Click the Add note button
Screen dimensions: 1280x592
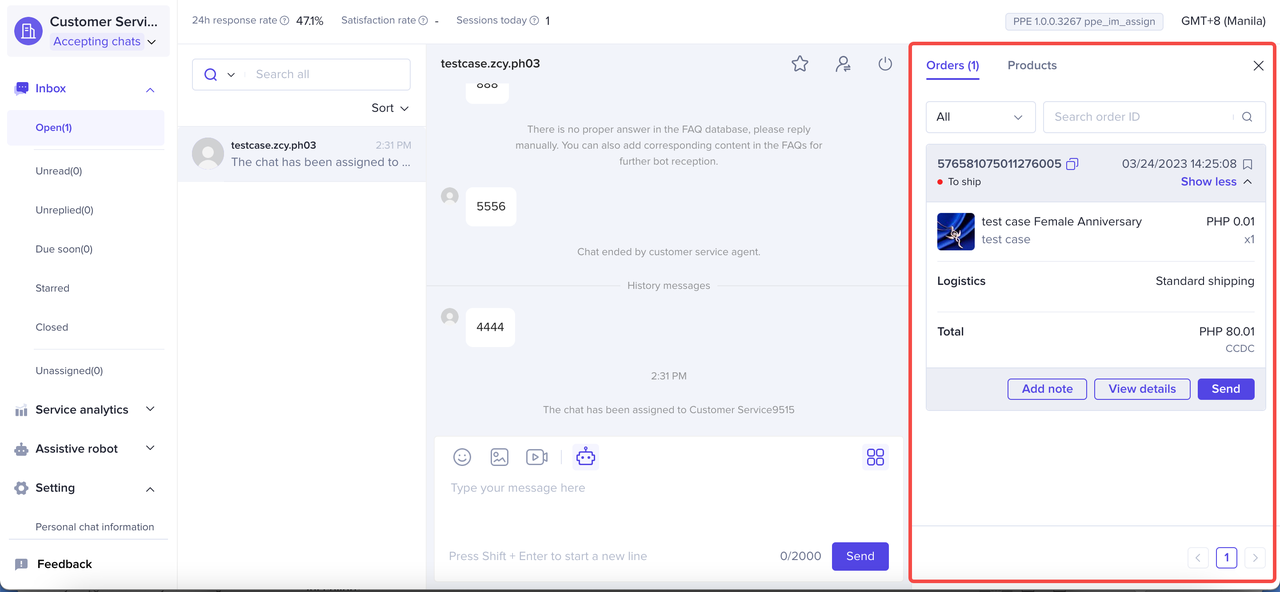coord(1047,389)
